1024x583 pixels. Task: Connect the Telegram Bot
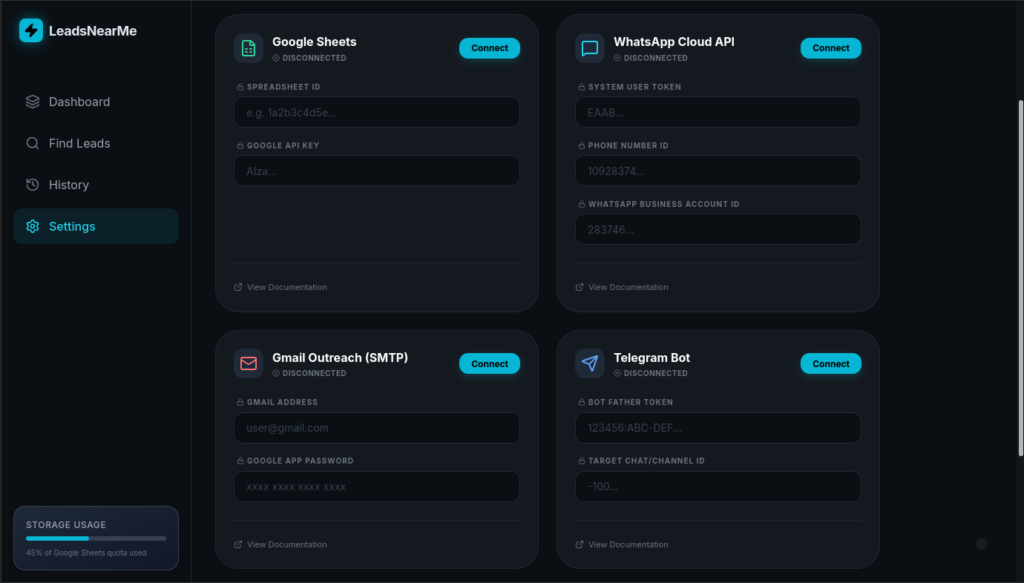click(831, 364)
